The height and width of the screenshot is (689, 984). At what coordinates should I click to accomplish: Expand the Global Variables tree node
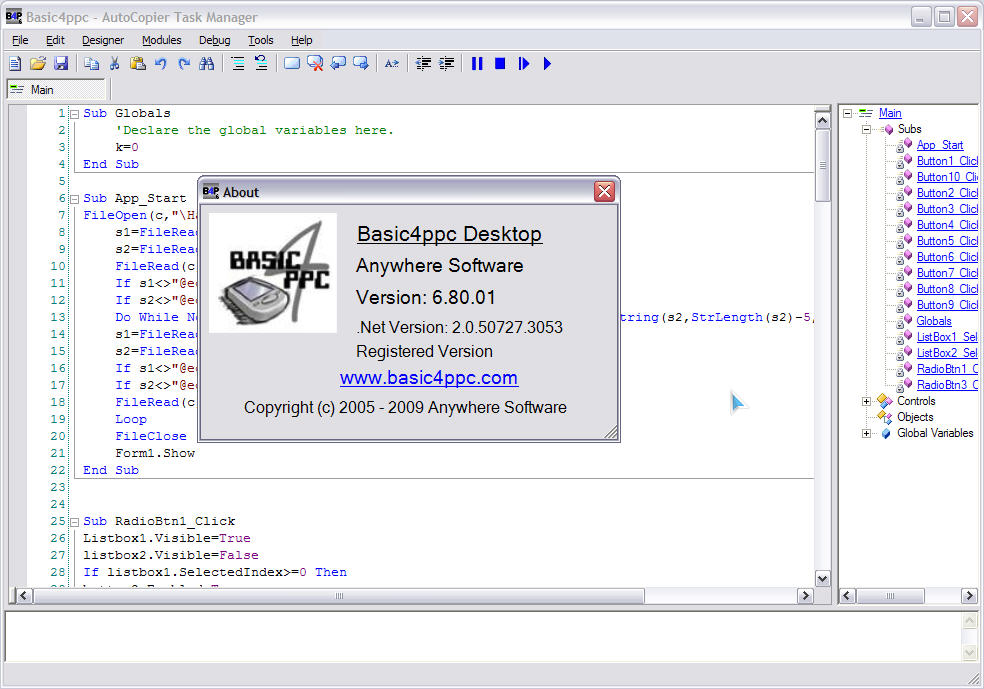point(866,433)
